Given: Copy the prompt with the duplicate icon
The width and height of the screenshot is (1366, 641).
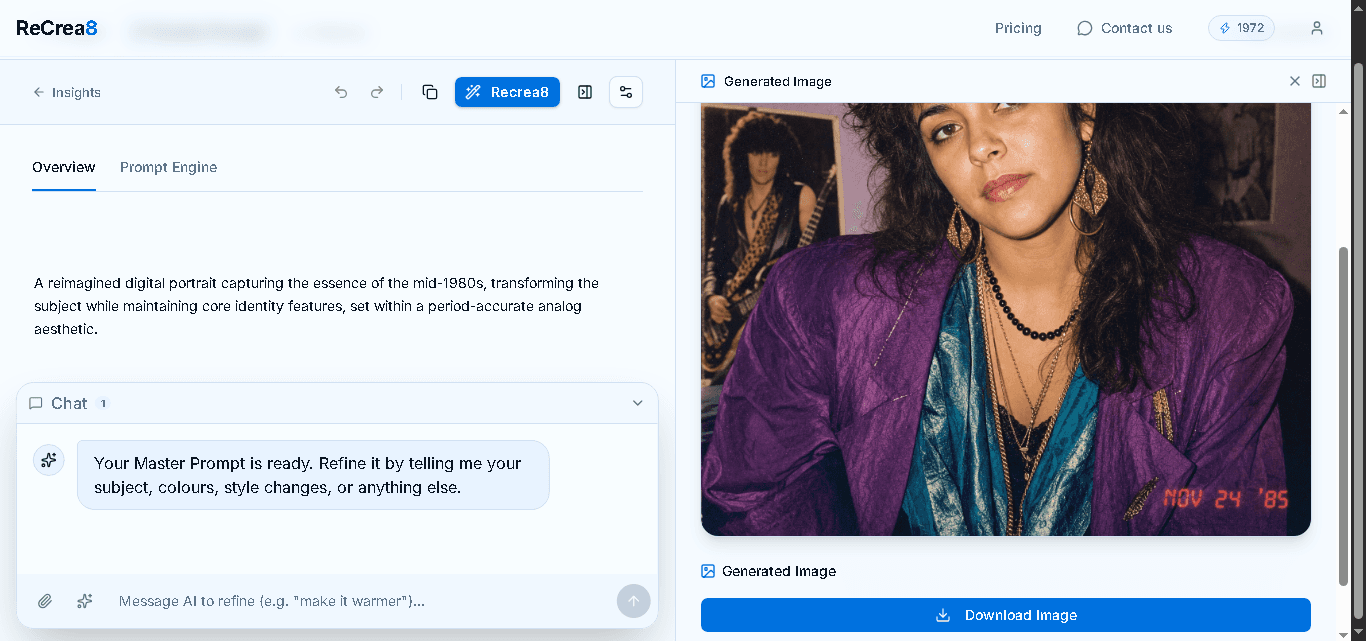Looking at the screenshot, I should point(430,92).
